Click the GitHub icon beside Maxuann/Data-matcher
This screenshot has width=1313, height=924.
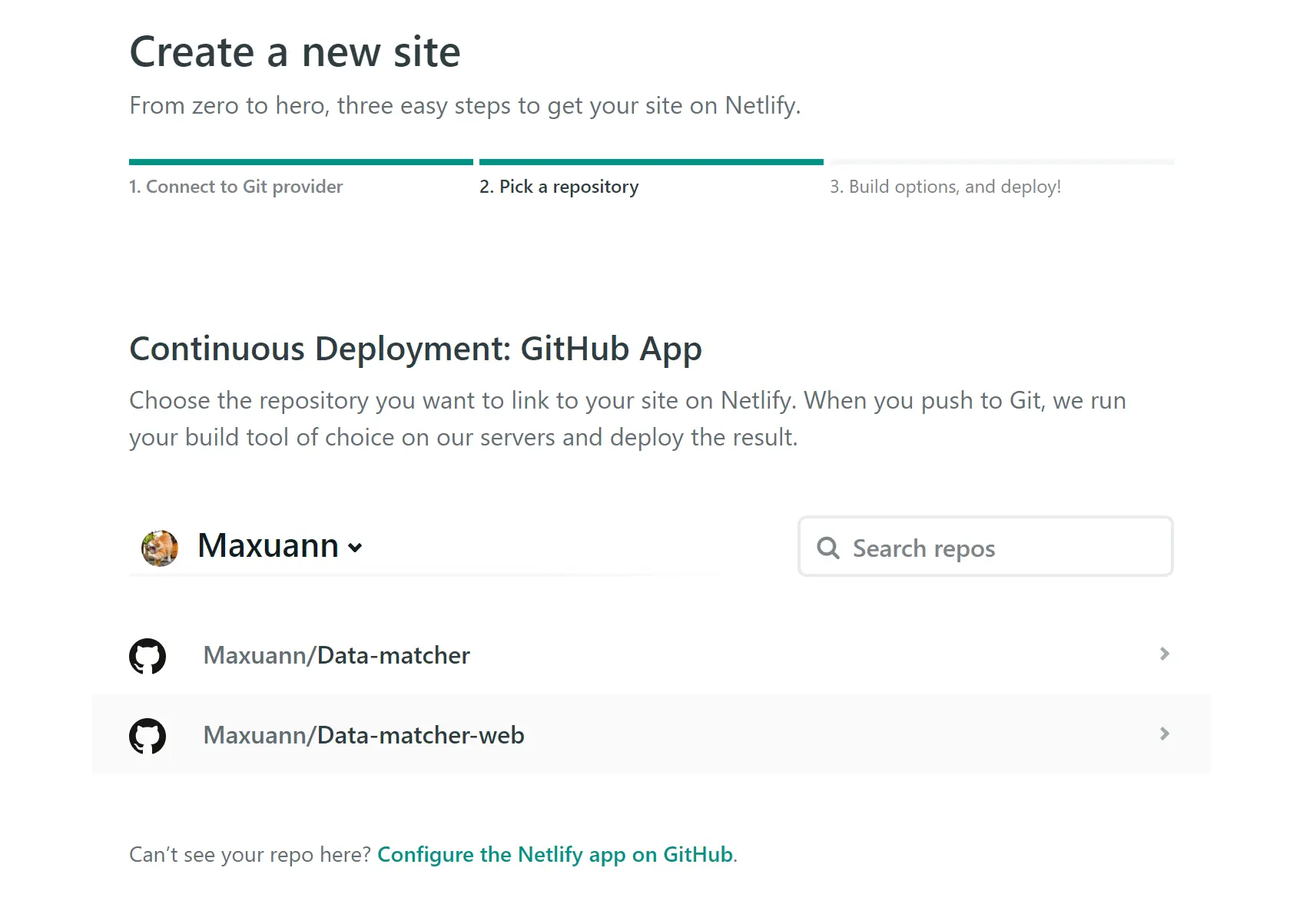tap(148, 656)
